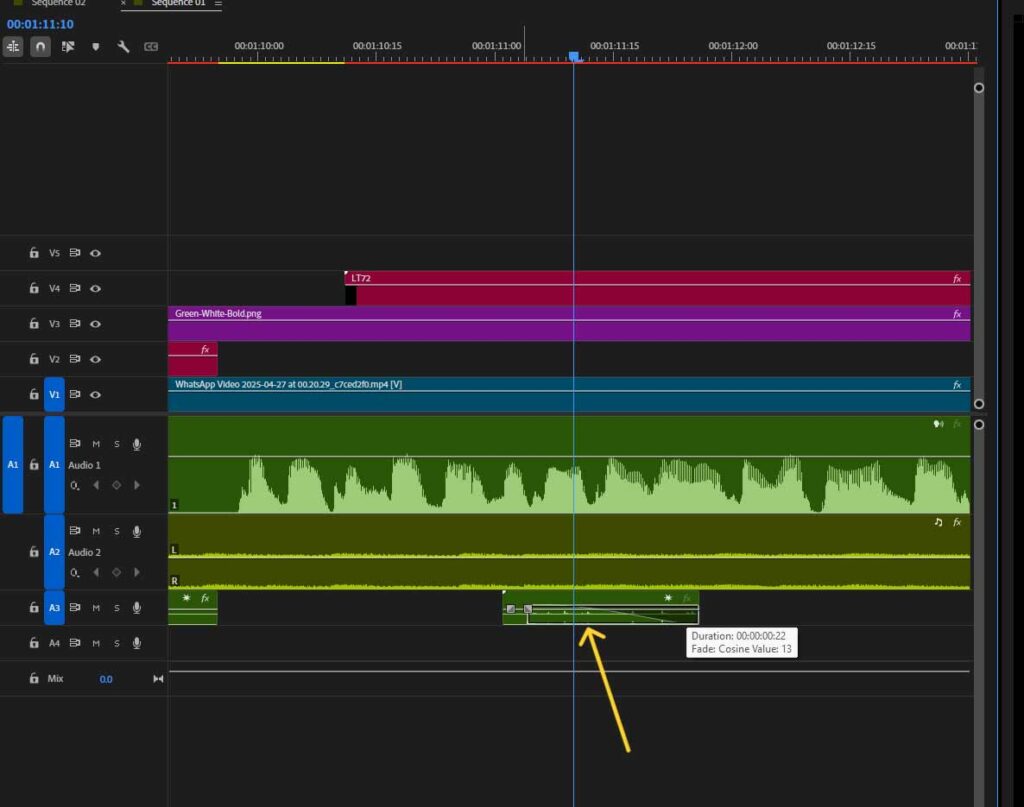This screenshot has height=807, width=1024.
Task: Click the Mix track volume value 0.0
Action: (x=105, y=678)
